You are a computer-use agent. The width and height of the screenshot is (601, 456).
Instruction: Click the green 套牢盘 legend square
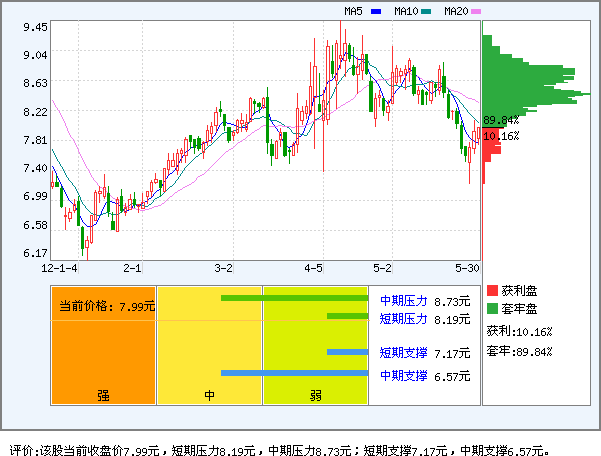[x=492, y=308]
